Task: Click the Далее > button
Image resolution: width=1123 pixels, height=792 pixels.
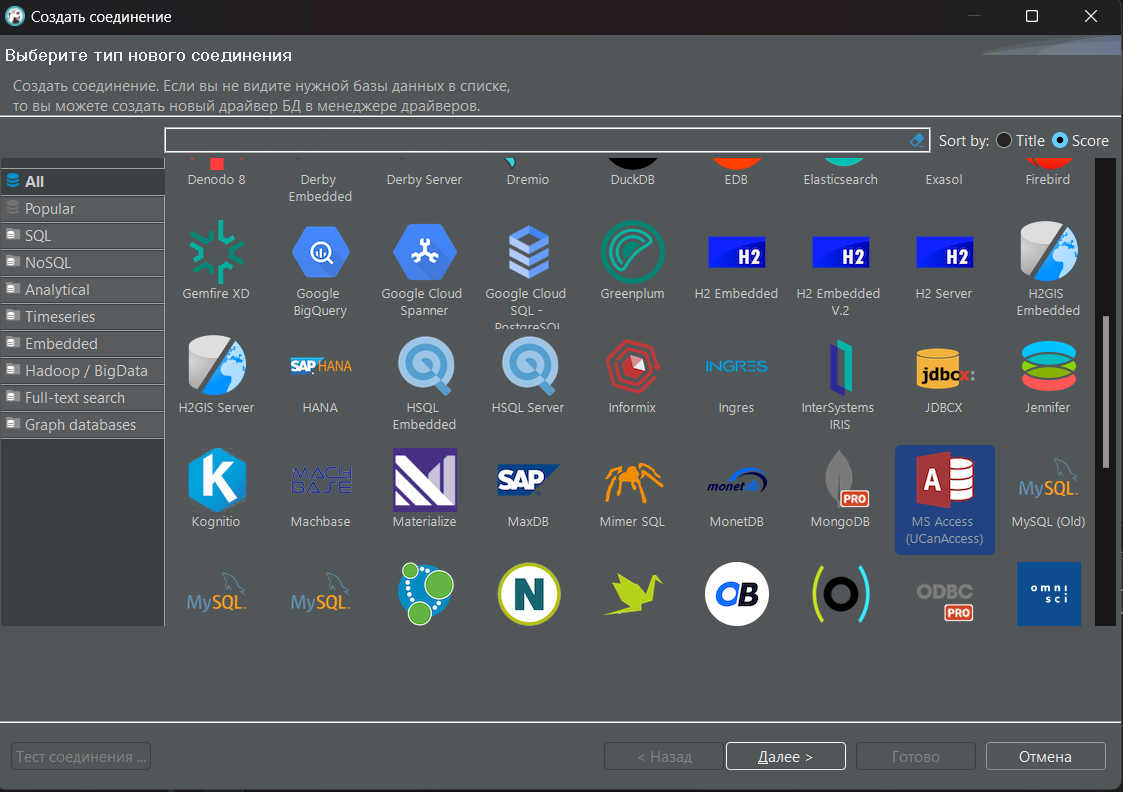Action: (x=786, y=756)
